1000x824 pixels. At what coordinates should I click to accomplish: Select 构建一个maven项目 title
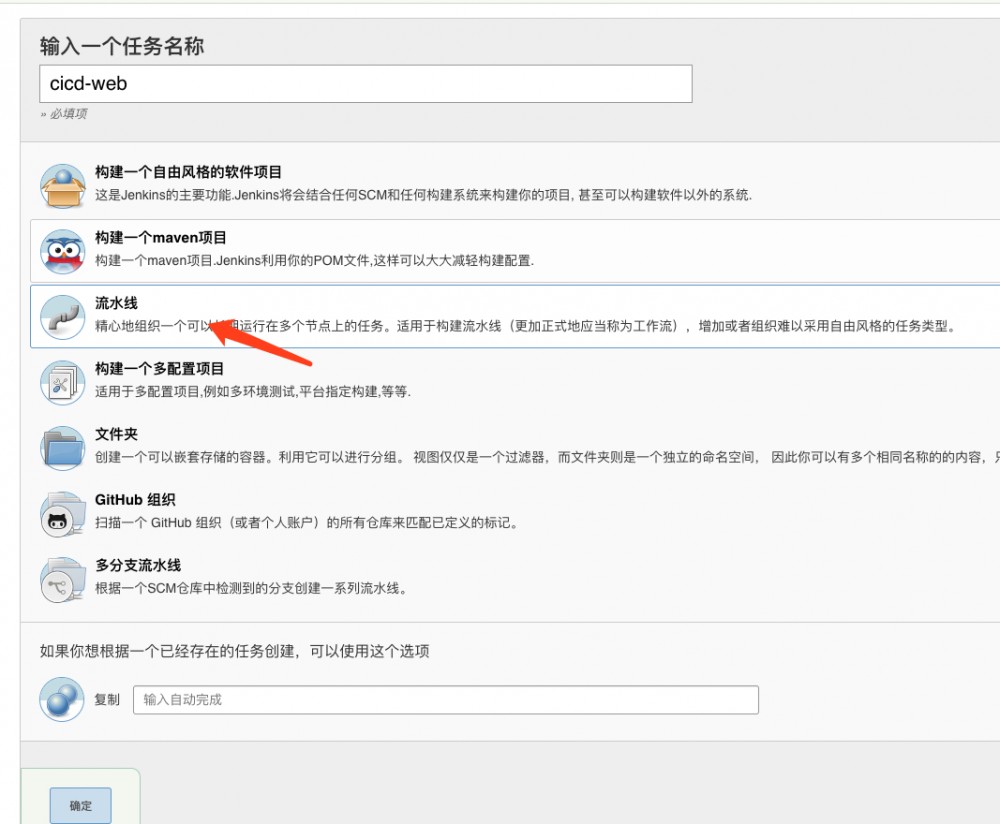point(161,238)
